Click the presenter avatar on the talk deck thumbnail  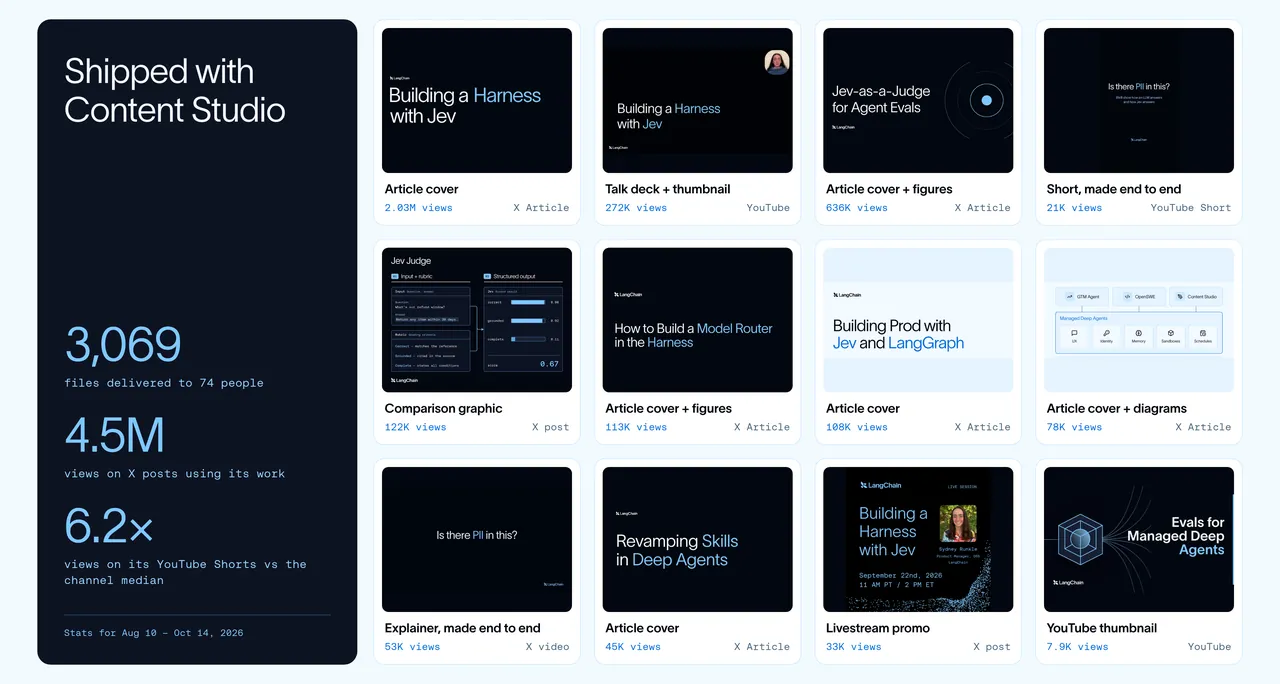pyautogui.click(x=777, y=62)
